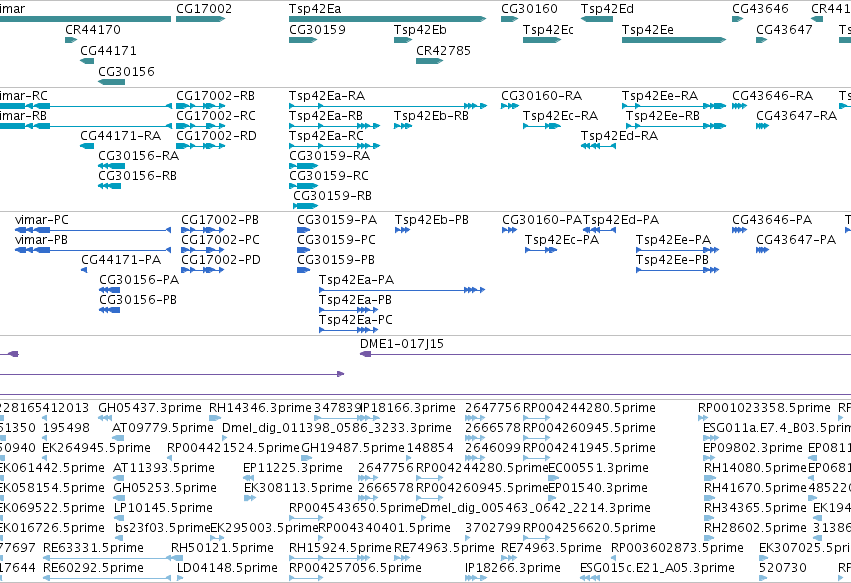Select EST AT09779.5prime
This screenshot has height=583, width=851.
(163, 428)
